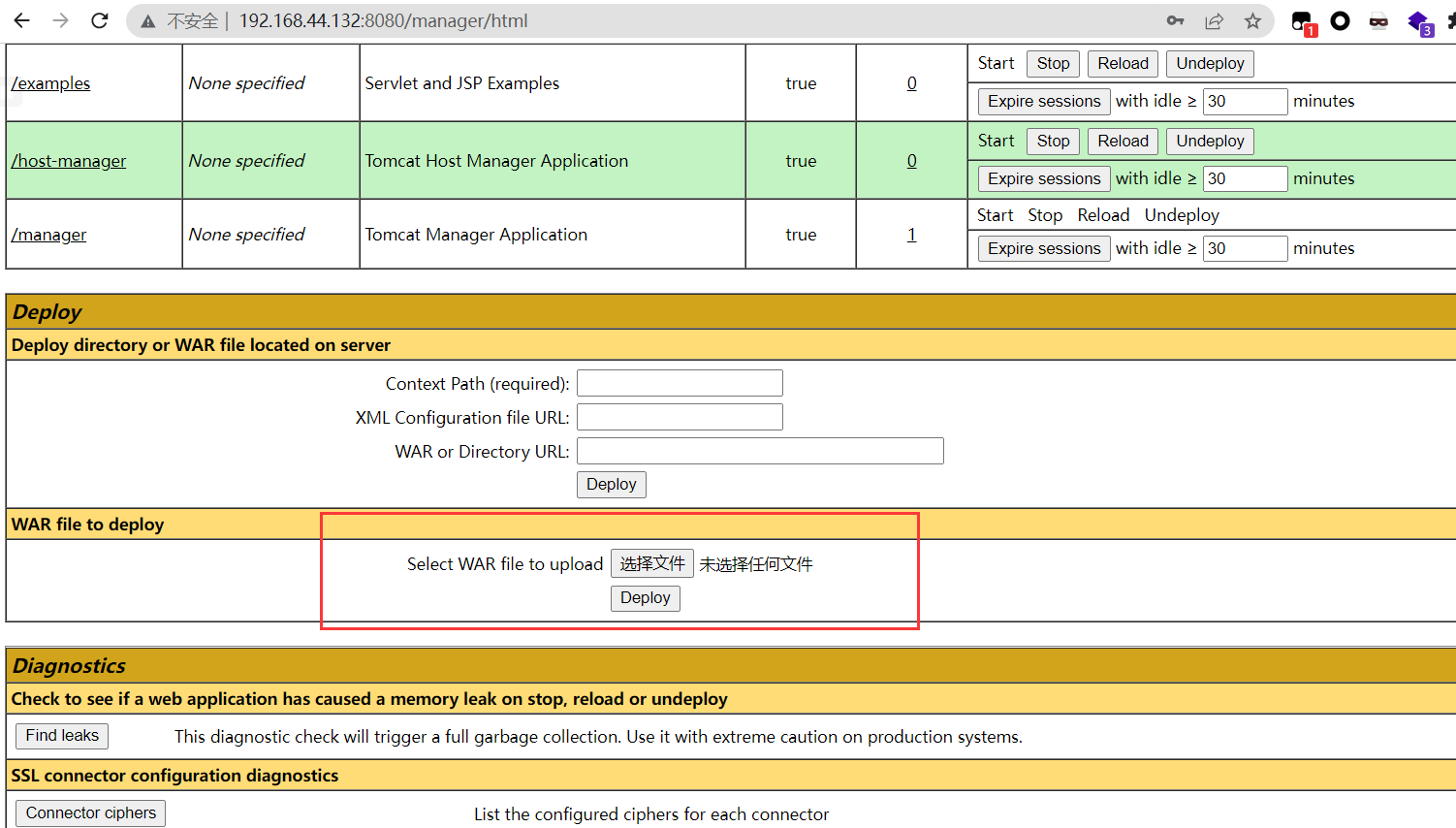Reload the /host-manager application
This screenshot has width=1456, height=828.
point(1123,142)
